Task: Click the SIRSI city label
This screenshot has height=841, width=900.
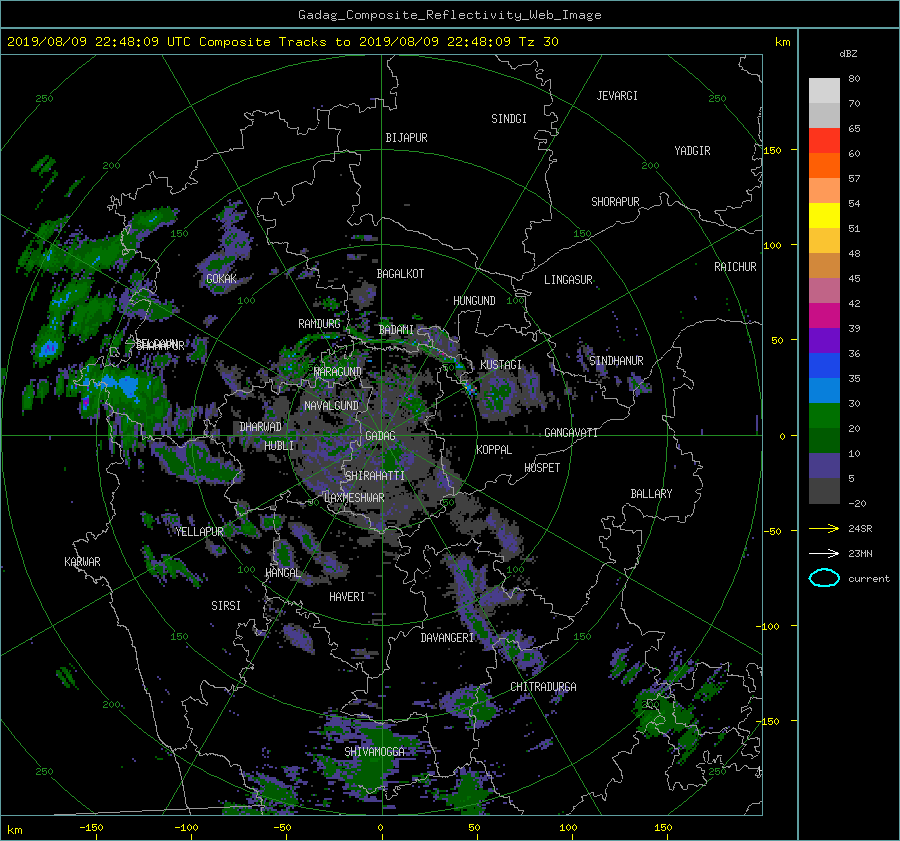Action: click(226, 606)
